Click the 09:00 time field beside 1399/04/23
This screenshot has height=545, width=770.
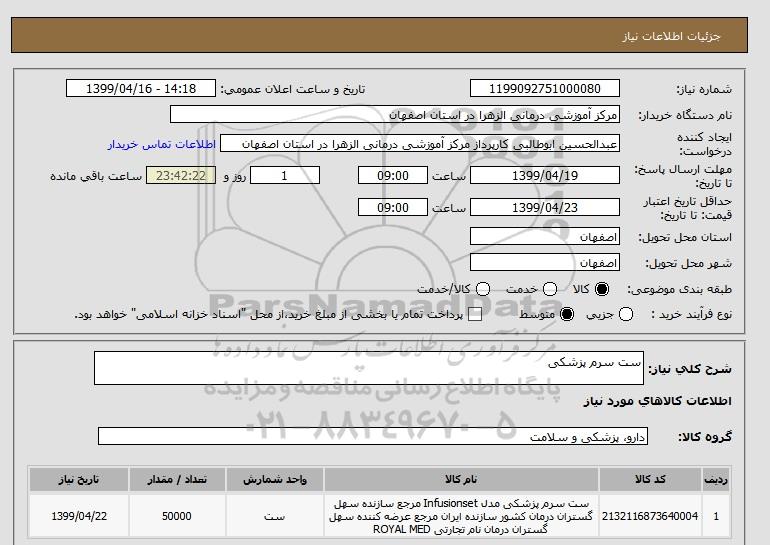point(393,207)
